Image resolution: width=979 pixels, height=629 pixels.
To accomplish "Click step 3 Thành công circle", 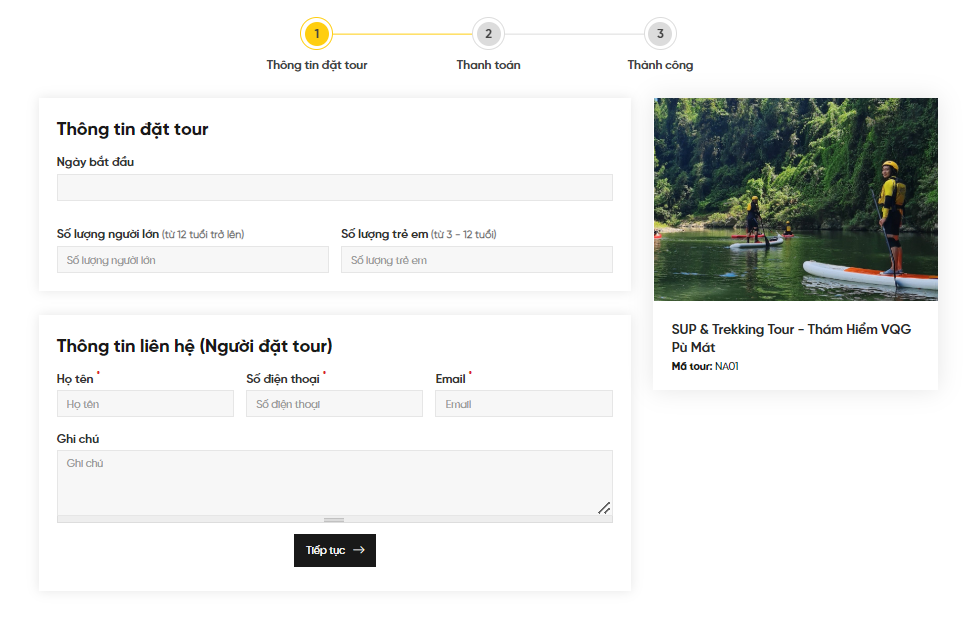I will pyautogui.click(x=660, y=34).
